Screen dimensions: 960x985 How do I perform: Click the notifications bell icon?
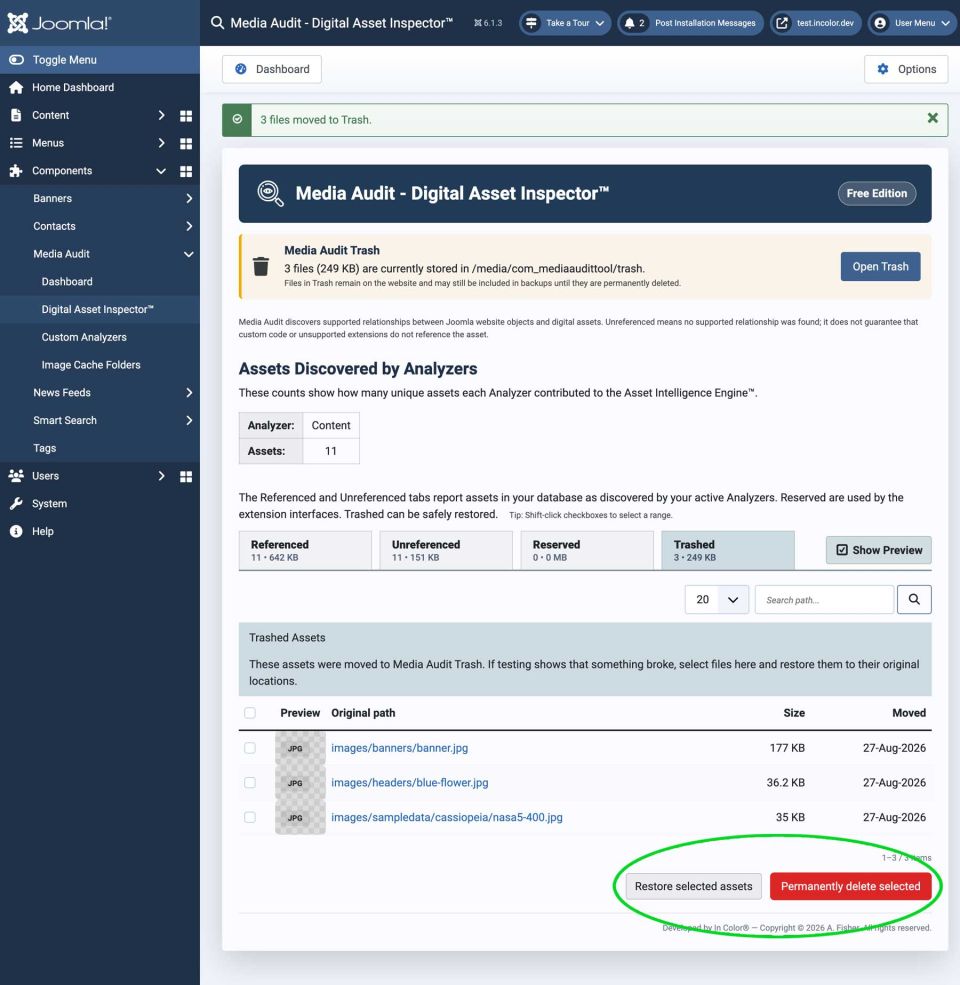click(x=629, y=23)
